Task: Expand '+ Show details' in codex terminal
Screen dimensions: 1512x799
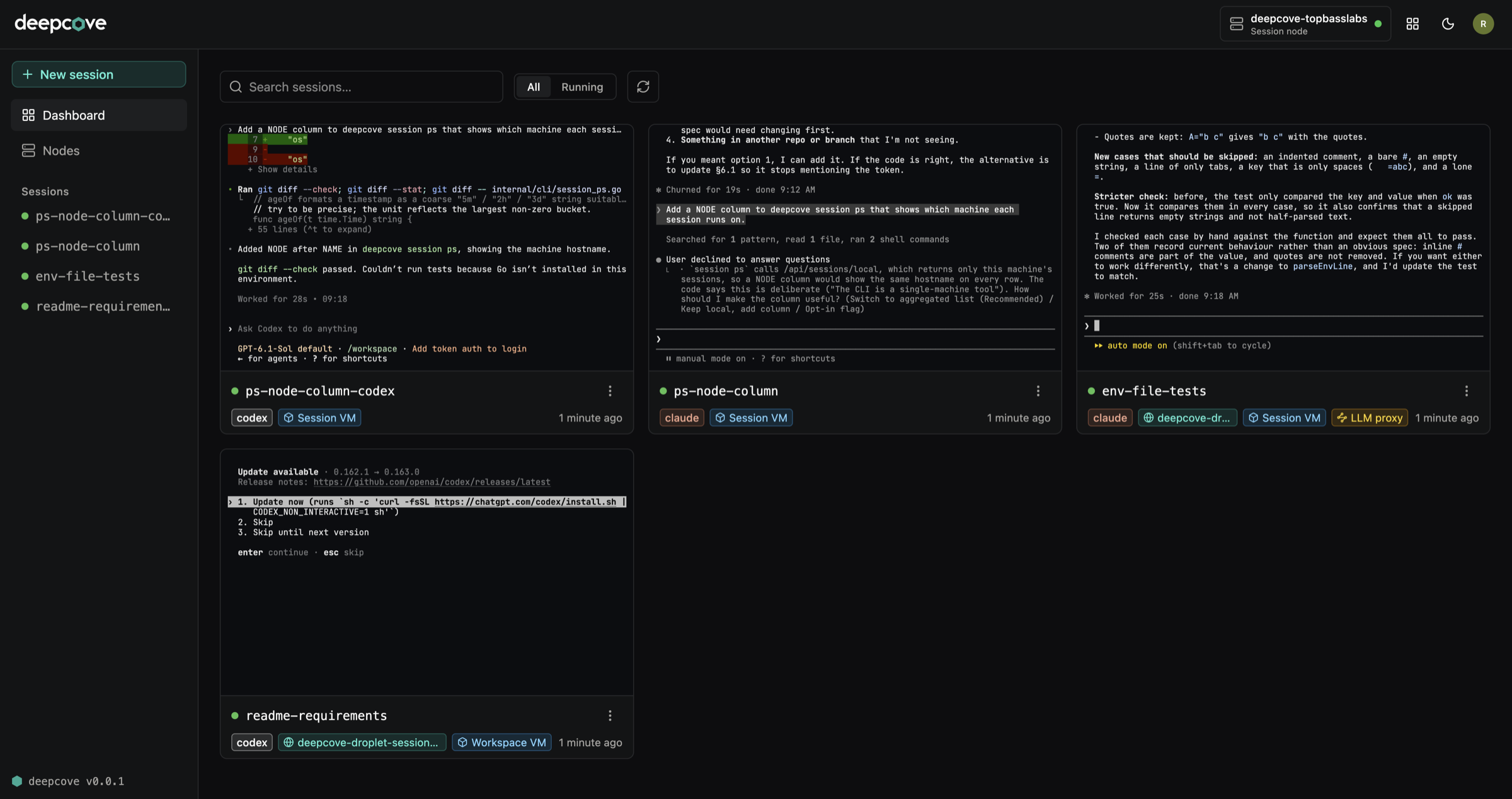Action: 282,169
